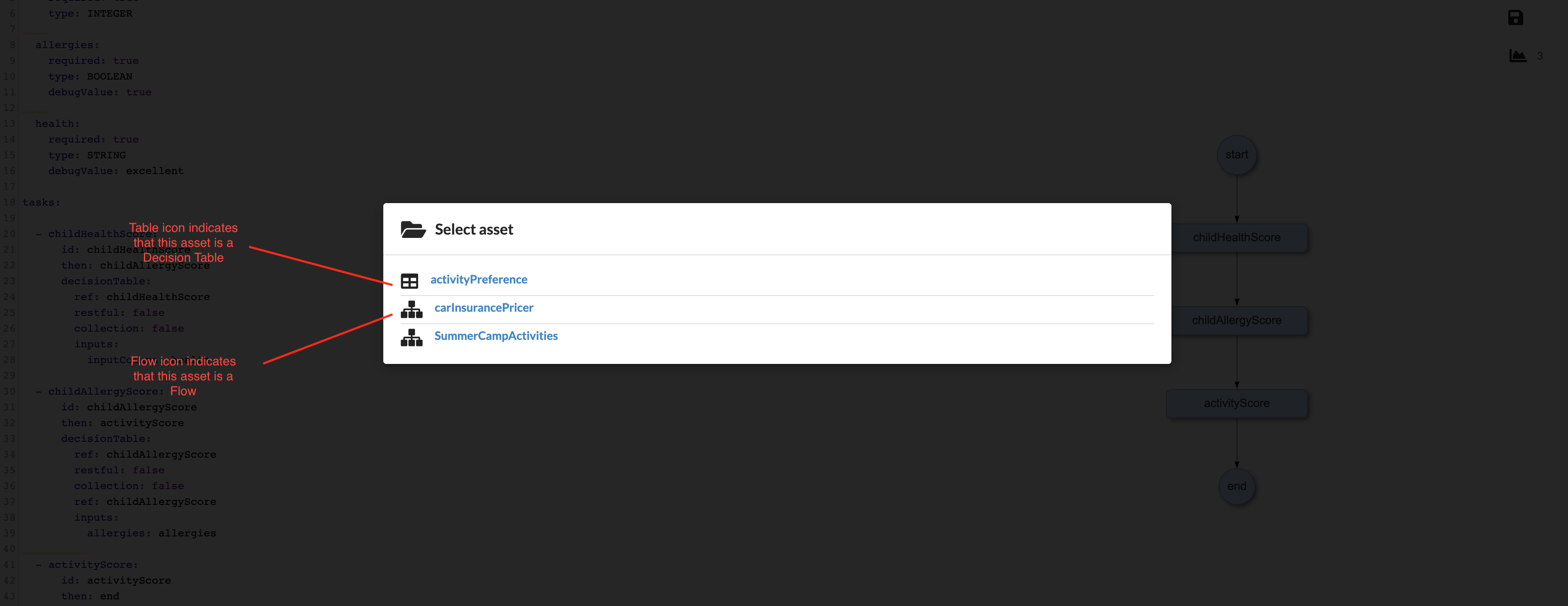Viewport: 1568px width, 606px height.
Task: Click the save floppy disk icon
Action: click(1515, 18)
